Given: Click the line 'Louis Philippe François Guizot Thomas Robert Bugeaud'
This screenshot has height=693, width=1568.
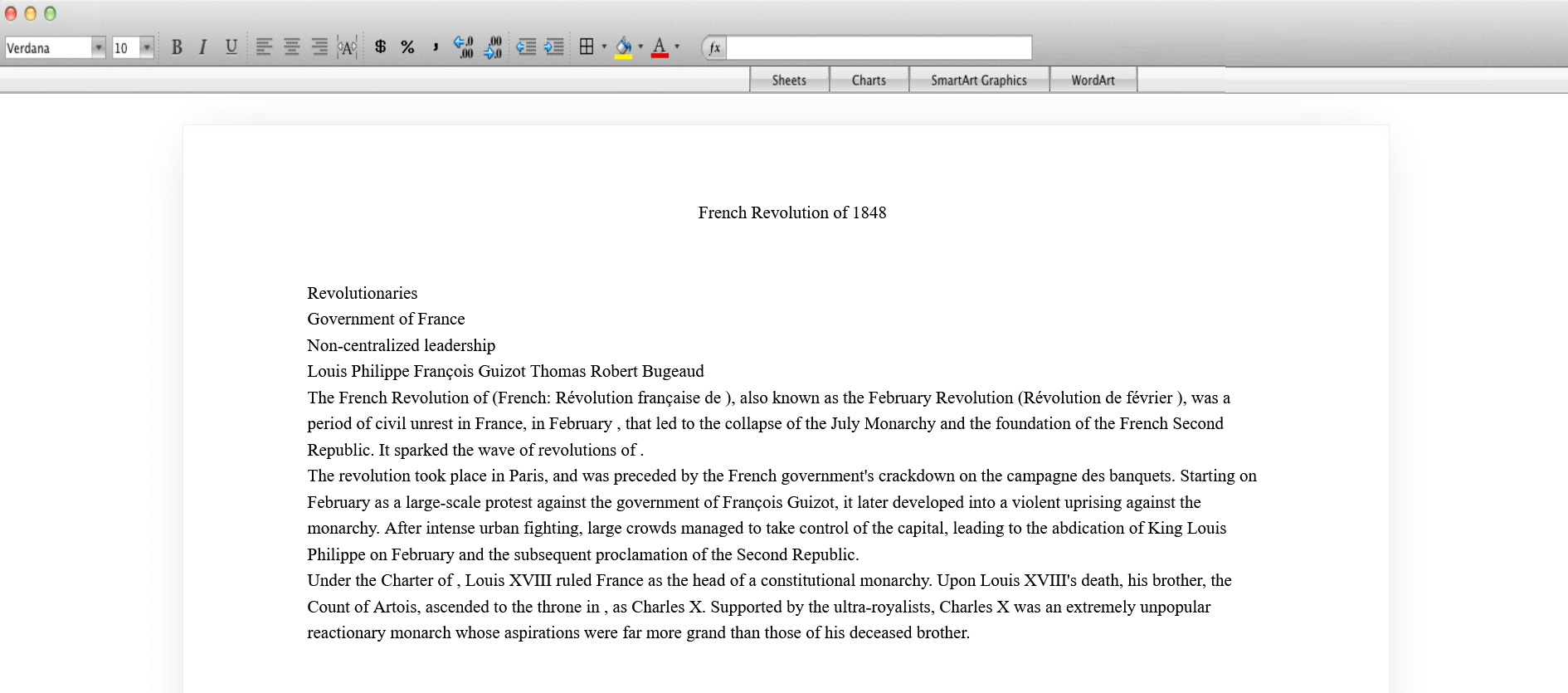Looking at the screenshot, I should tap(505, 371).
